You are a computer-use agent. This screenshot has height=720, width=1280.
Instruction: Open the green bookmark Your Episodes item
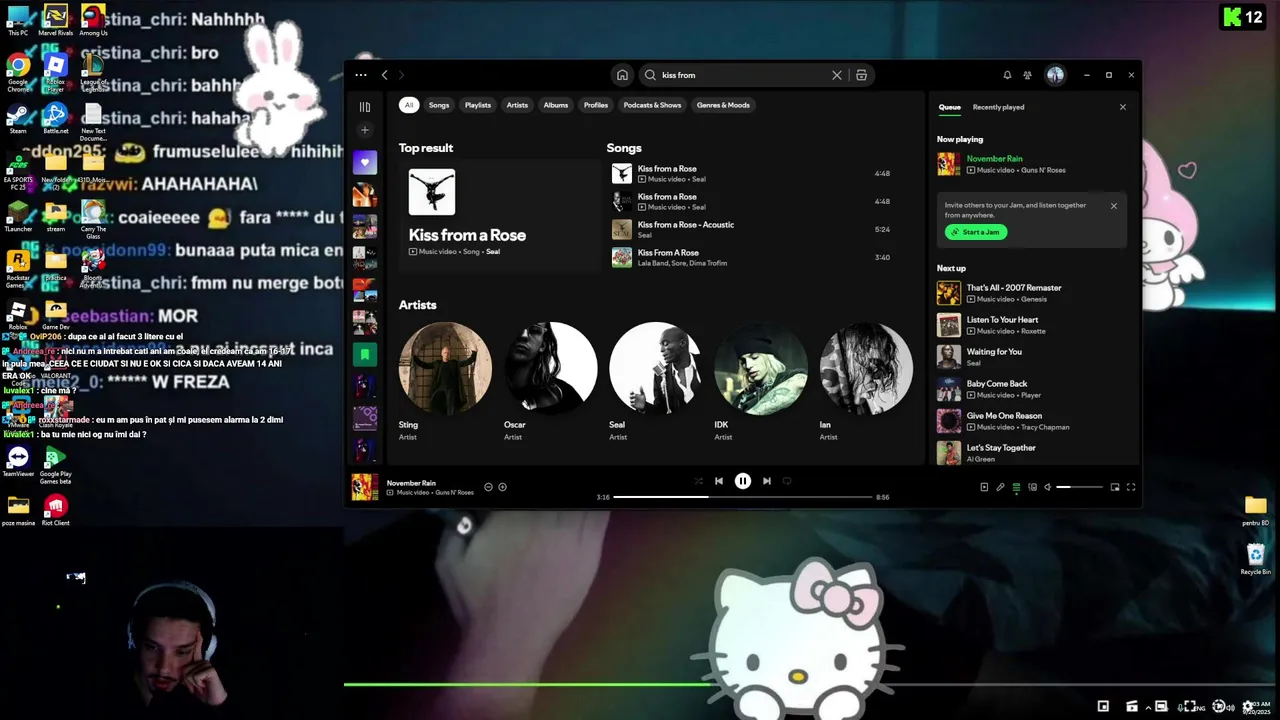coord(365,354)
